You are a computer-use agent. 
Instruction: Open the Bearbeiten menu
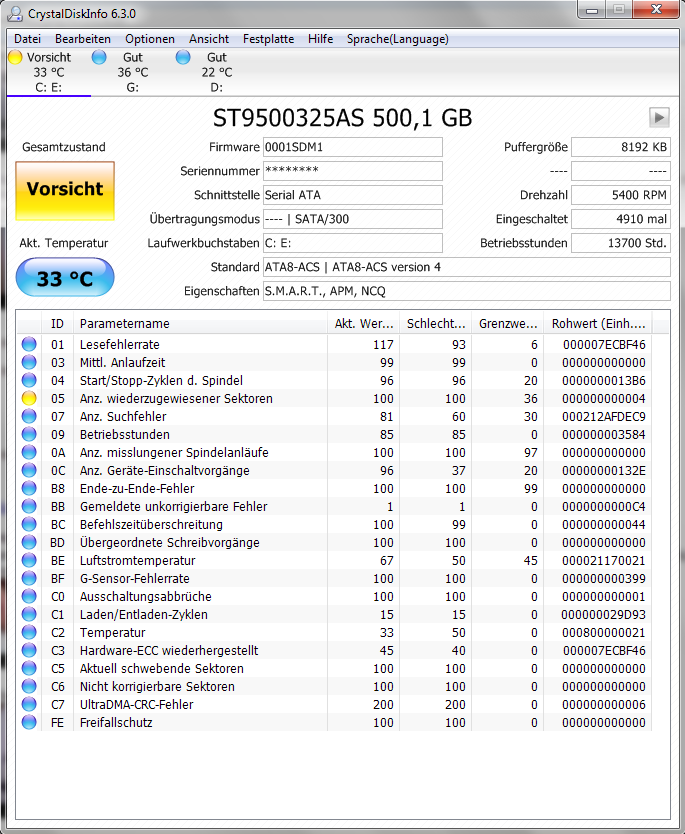(83, 39)
